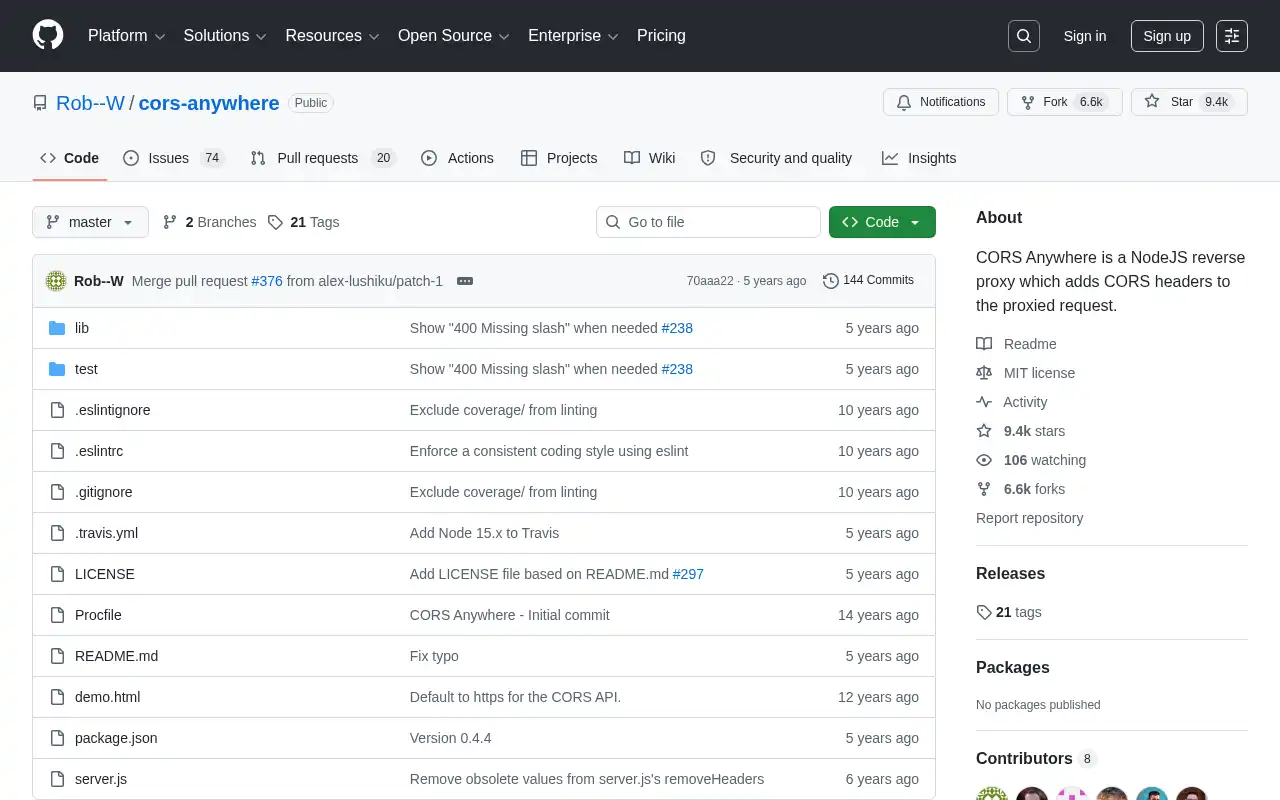Click the file icon next to README.md

point(57,656)
